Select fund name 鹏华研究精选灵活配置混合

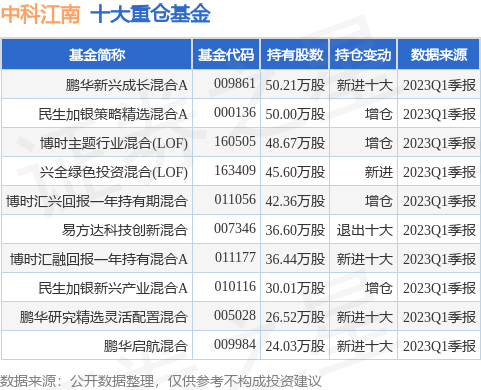click(103, 317)
